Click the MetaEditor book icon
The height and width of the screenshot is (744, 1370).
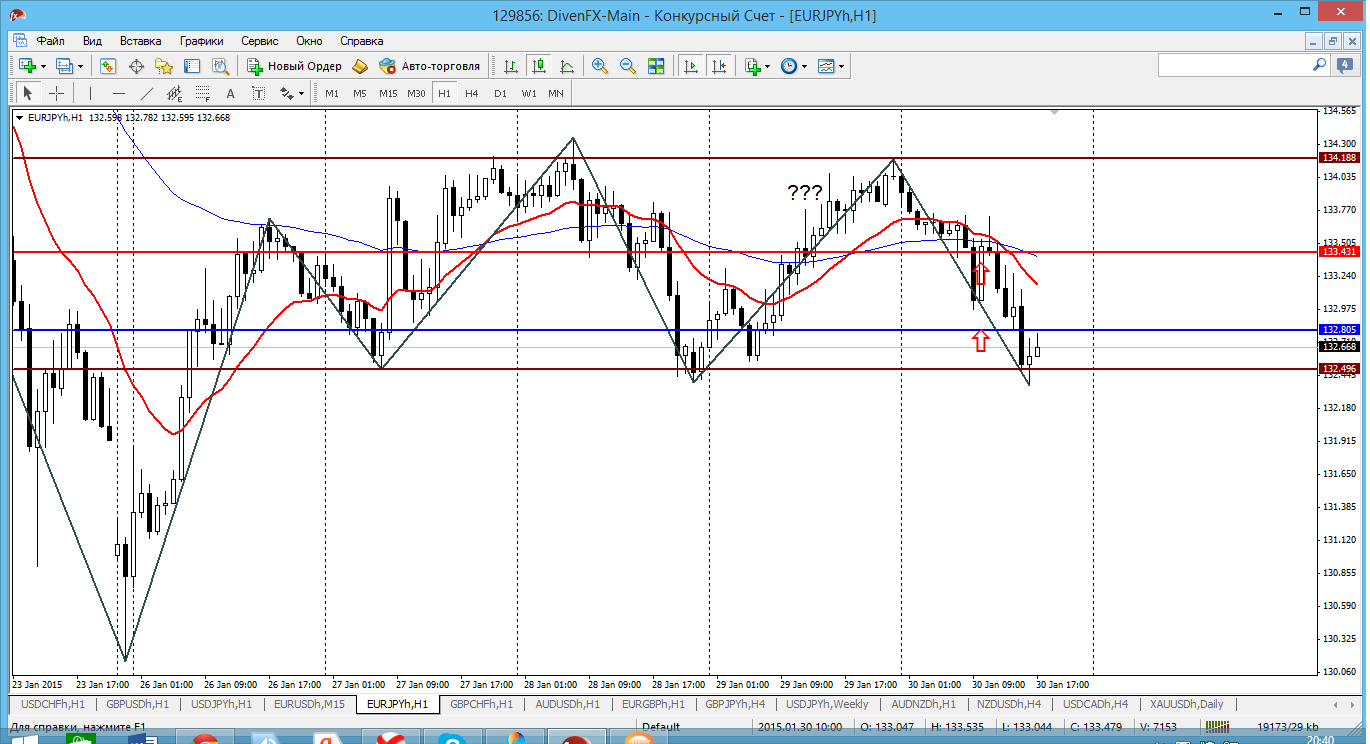click(360, 66)
